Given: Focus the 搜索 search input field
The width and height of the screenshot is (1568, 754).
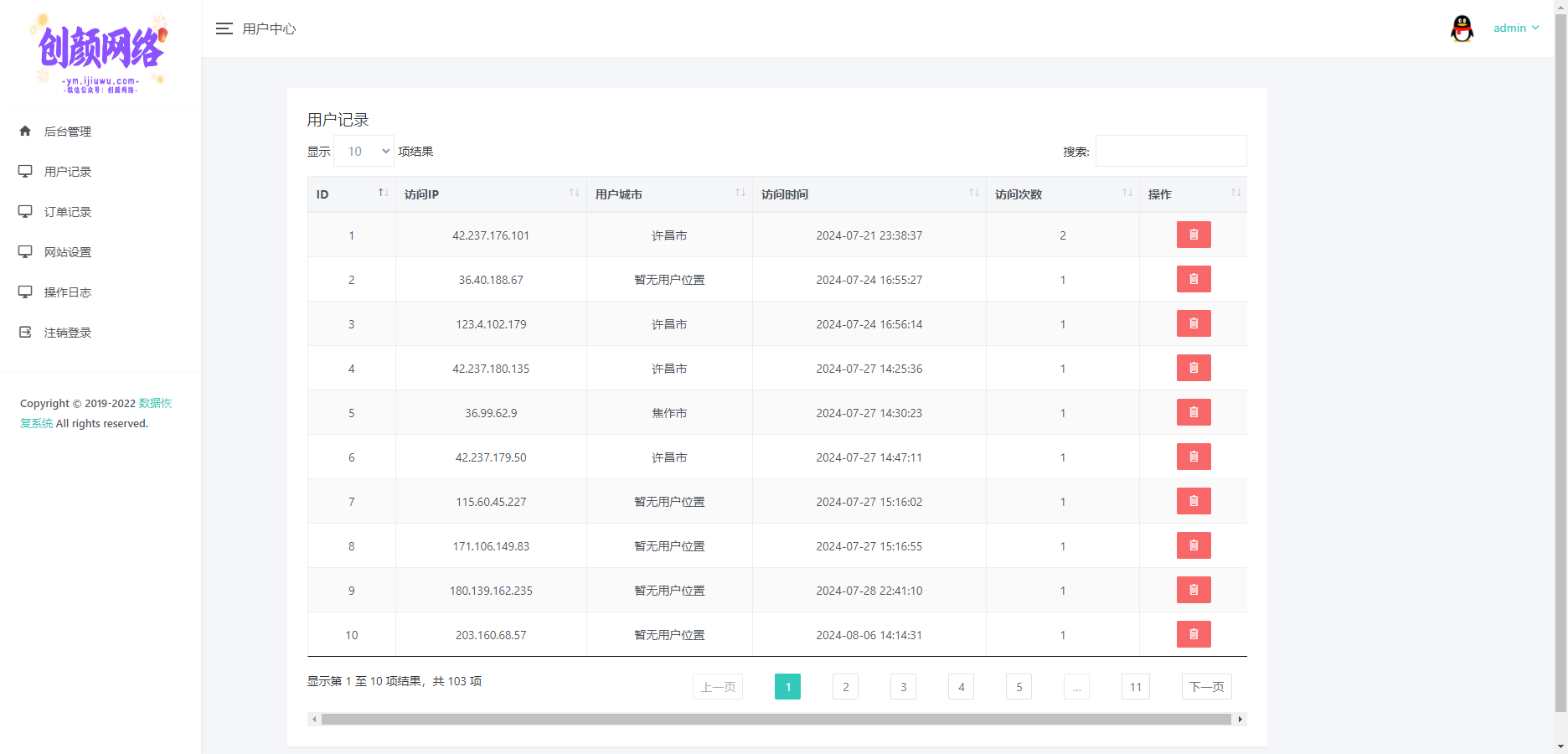Looking at the screenshot, I should [1170, 152].
